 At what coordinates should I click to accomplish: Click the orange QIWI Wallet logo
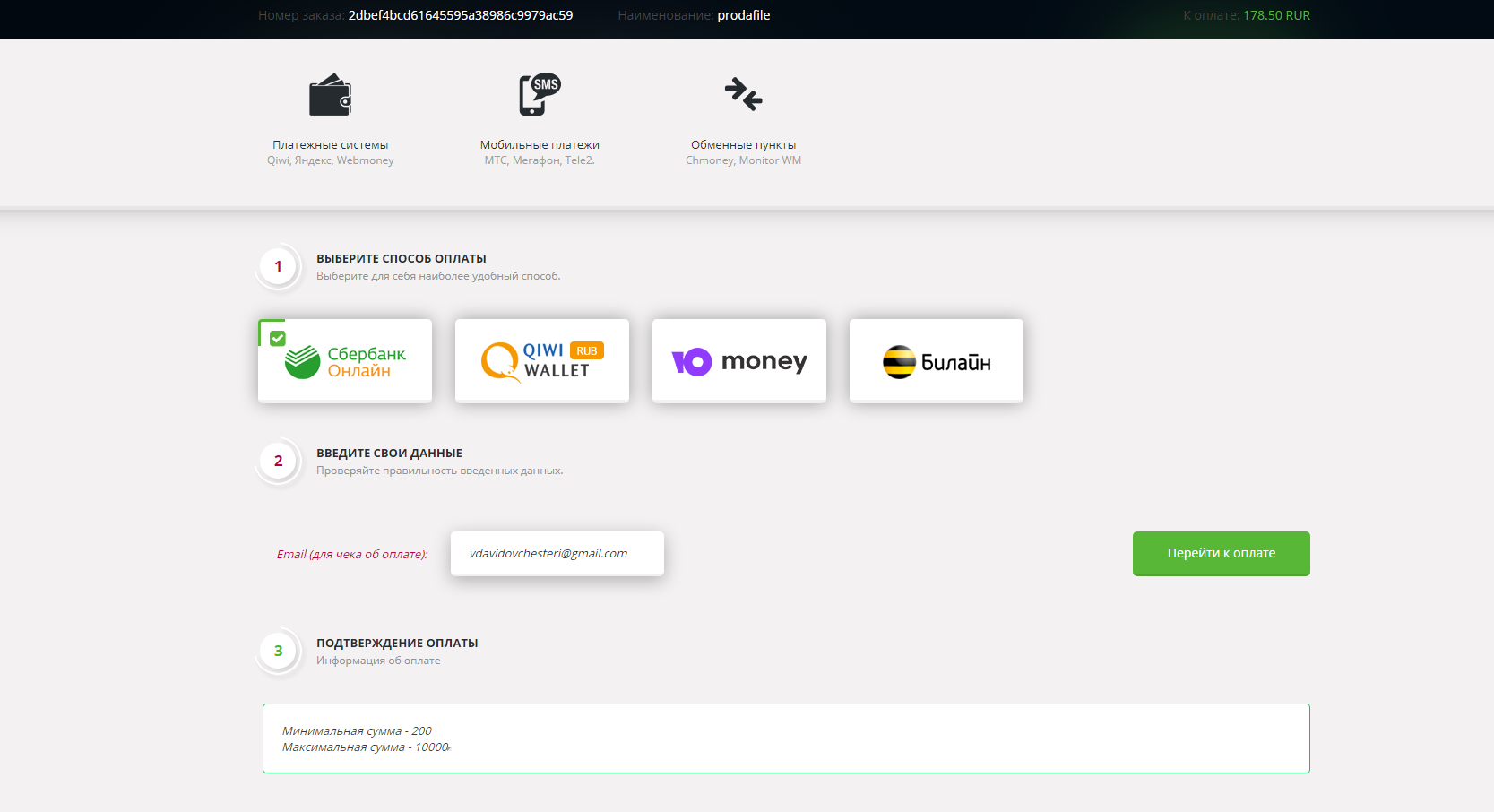500,362
